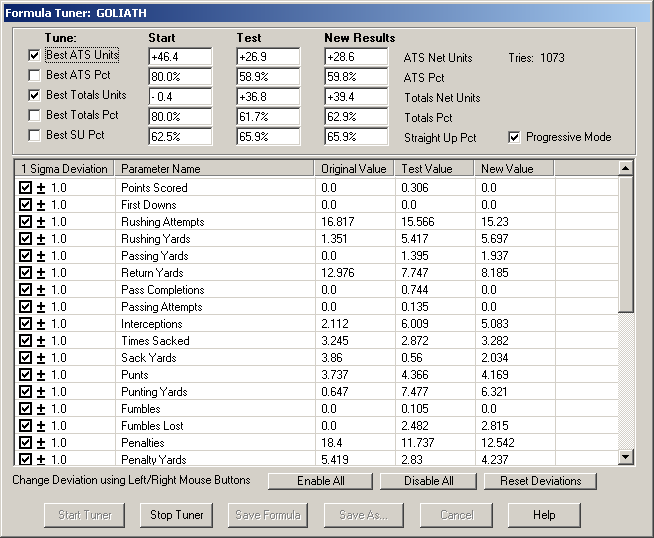This screenshot has height=538, width=654.
Task: Click the Totals Pct Test field 61.7%
Action: [268, 117]
